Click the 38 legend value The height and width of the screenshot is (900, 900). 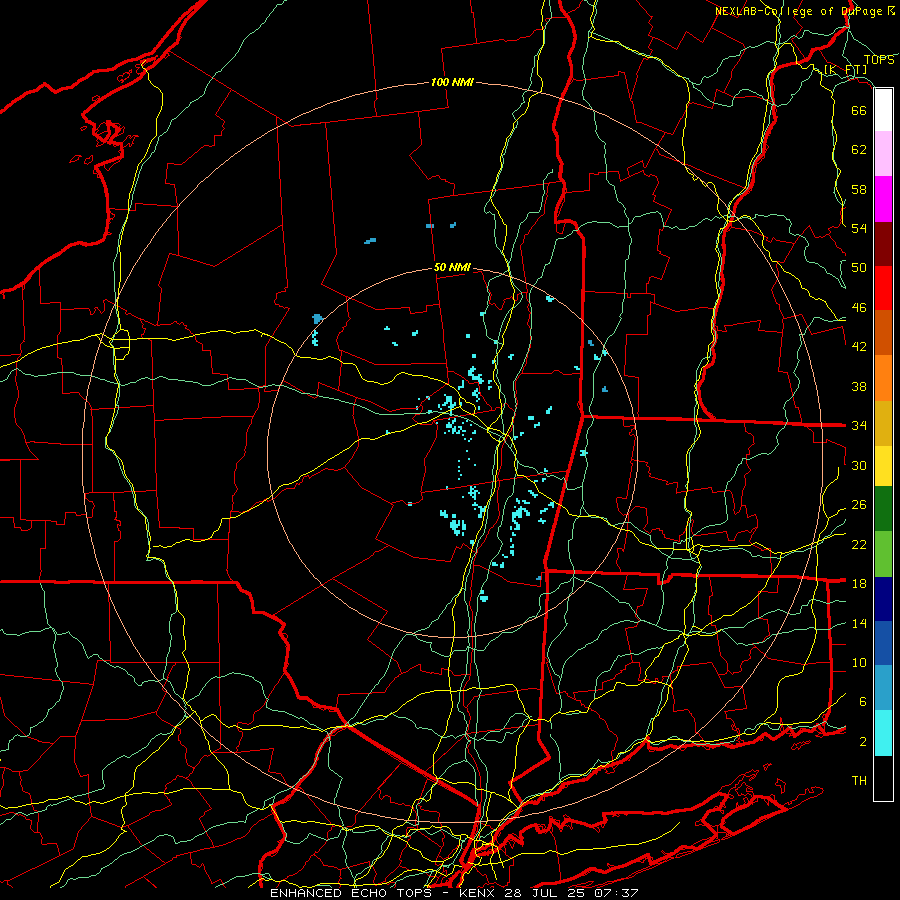tap(859, 386)
